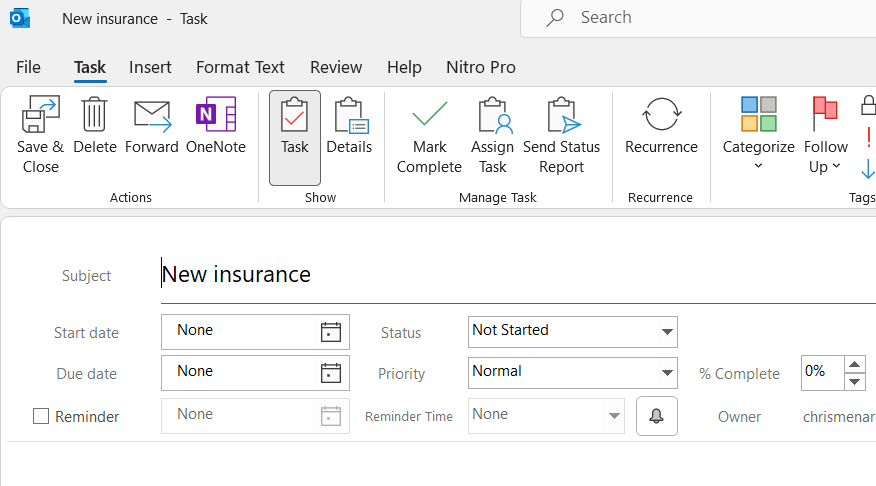Mark task complete with green check
Viewport: 876px width, 486px height.
(x=429, y=135)
